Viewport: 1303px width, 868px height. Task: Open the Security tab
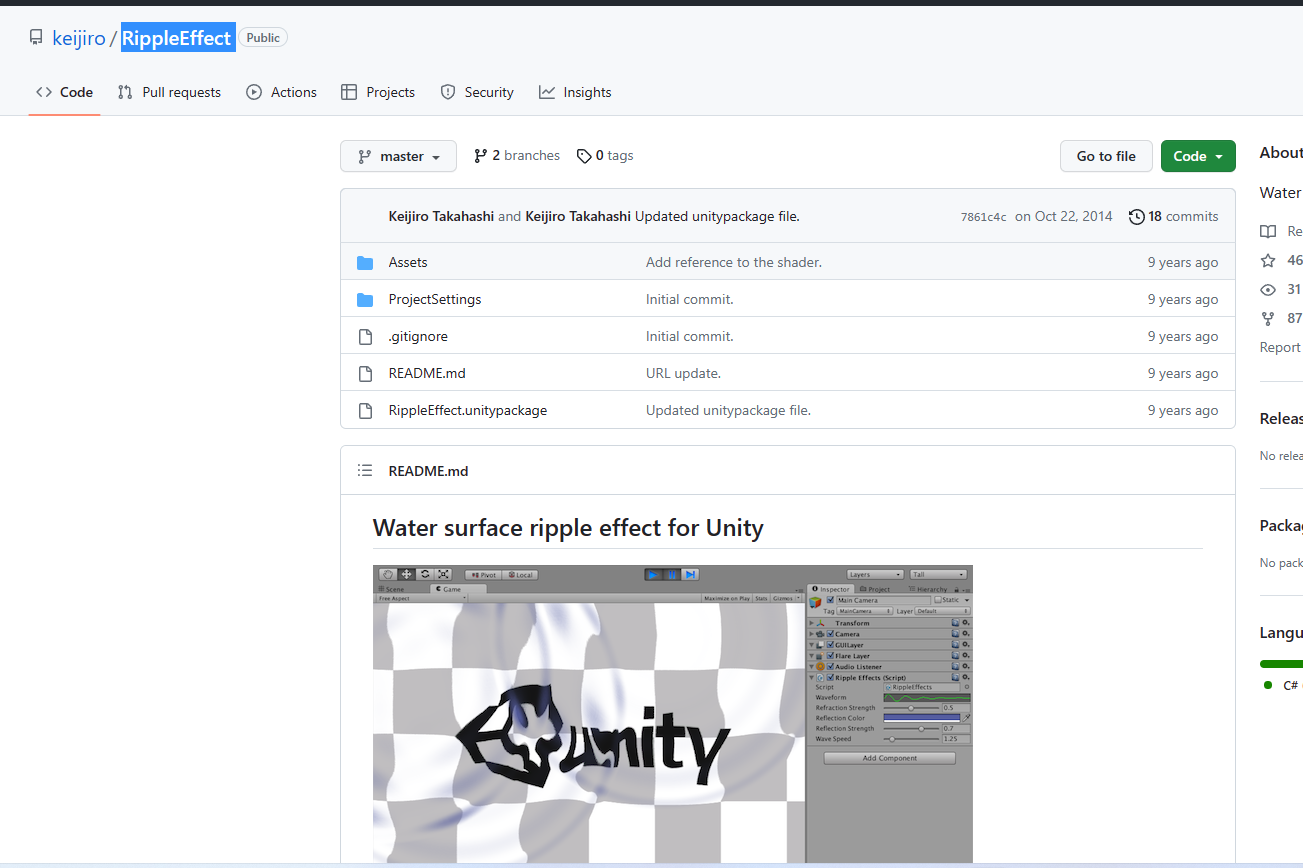(x=477, y=92)
